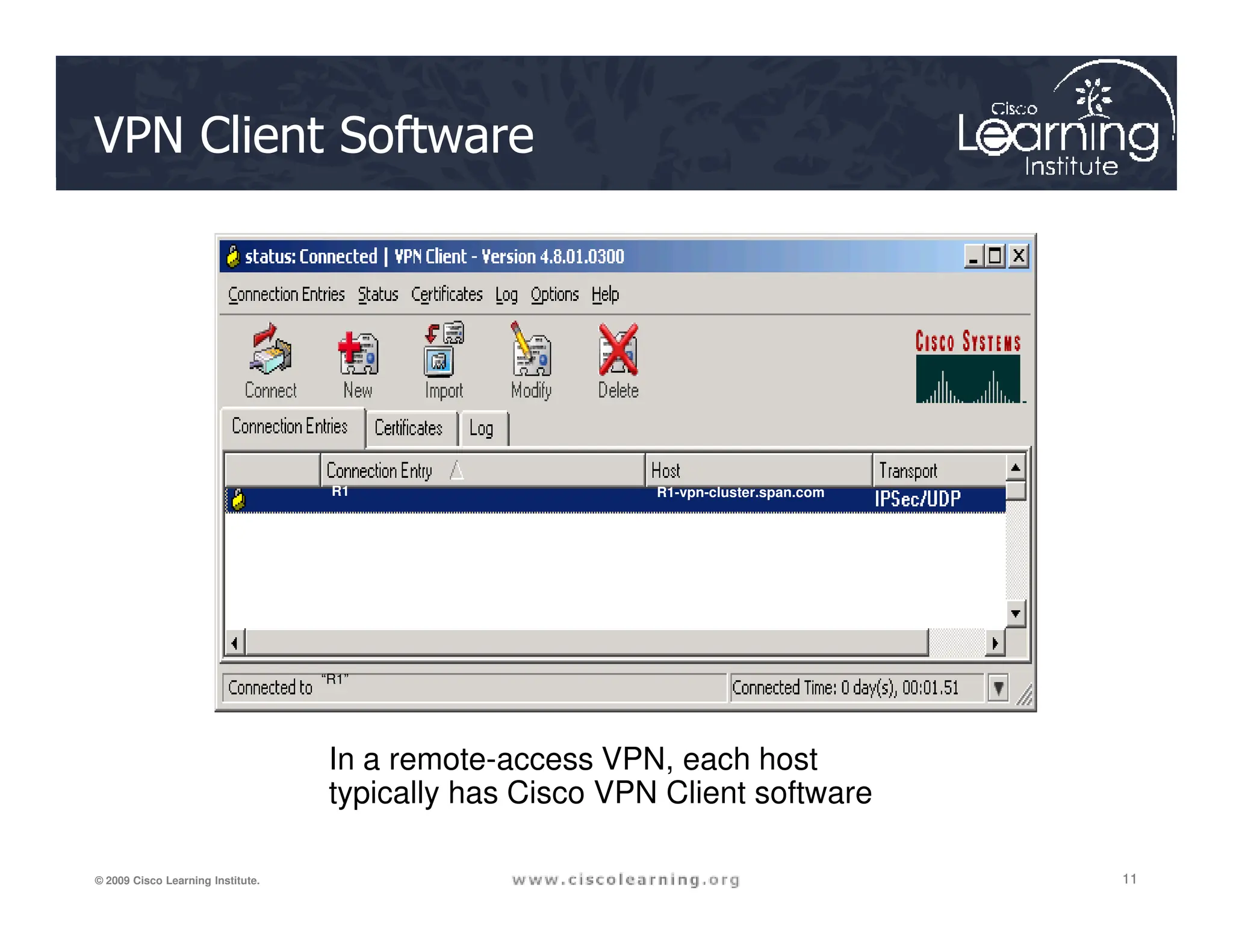Switch to the Certificates tab

412,428
